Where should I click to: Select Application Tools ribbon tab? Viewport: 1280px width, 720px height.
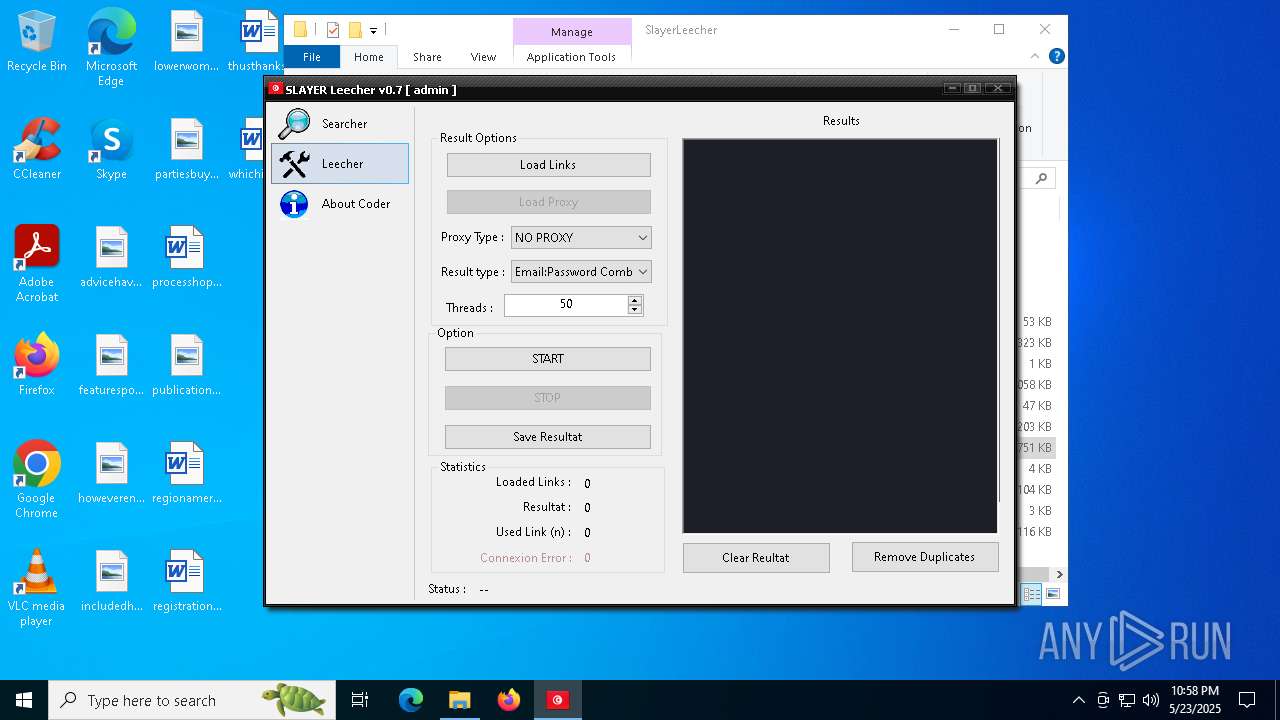coord(571,57)
